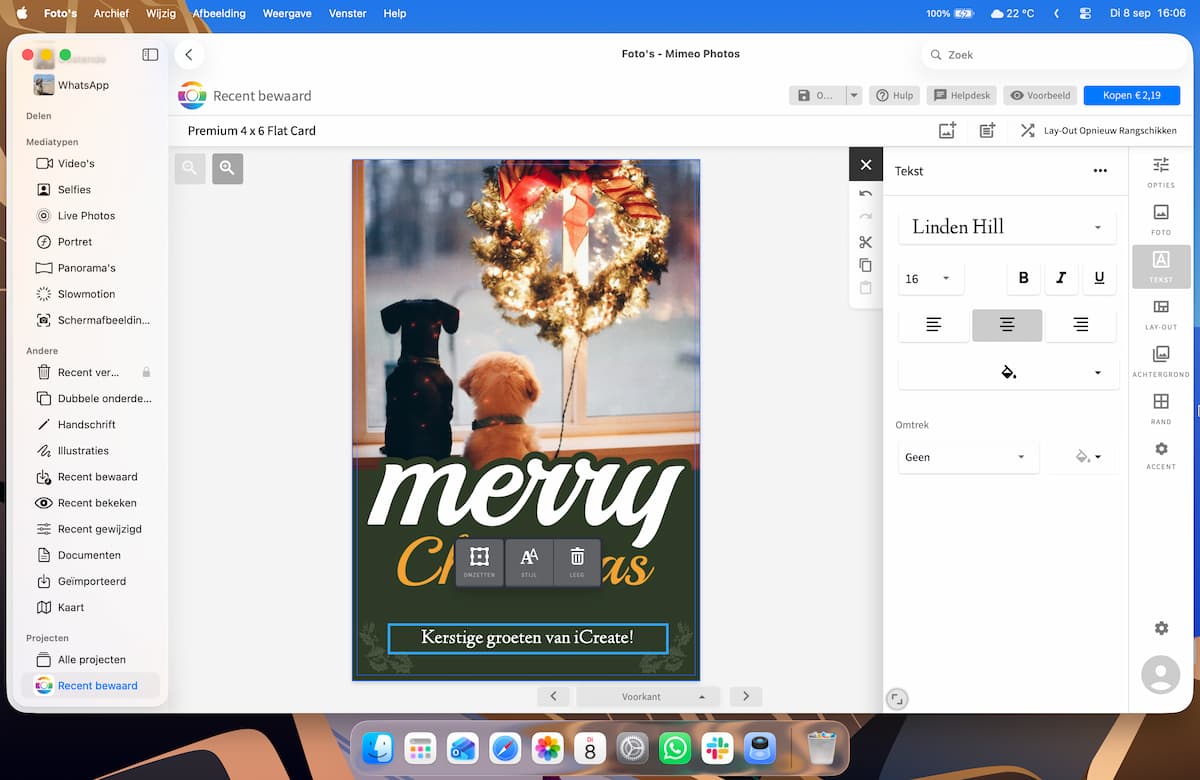Image resolution: width=1200 pixels, height=780 pixels.
Task: Open the Achtergrond panel
Action: (x=1161, y=360)
